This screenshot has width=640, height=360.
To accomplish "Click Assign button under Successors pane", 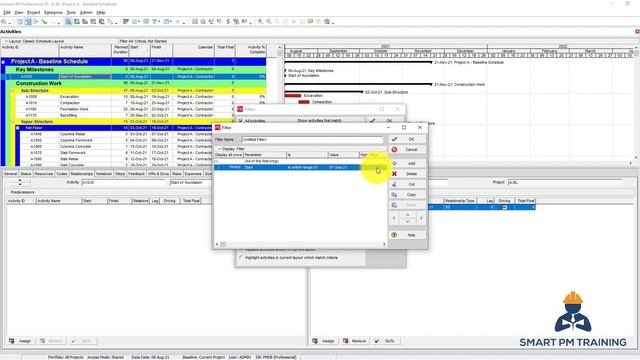I will tap(324, 341).
